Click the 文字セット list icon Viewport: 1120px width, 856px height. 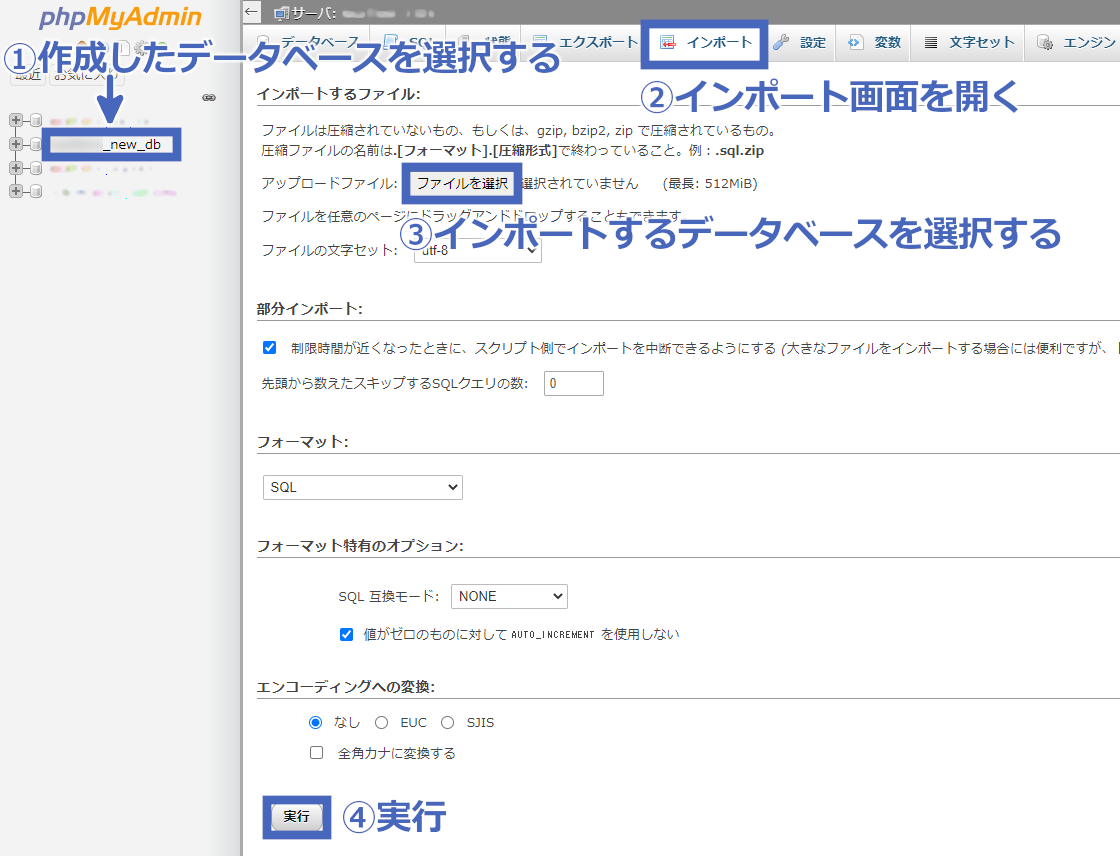pyautogui.click(x=931, y=43)
